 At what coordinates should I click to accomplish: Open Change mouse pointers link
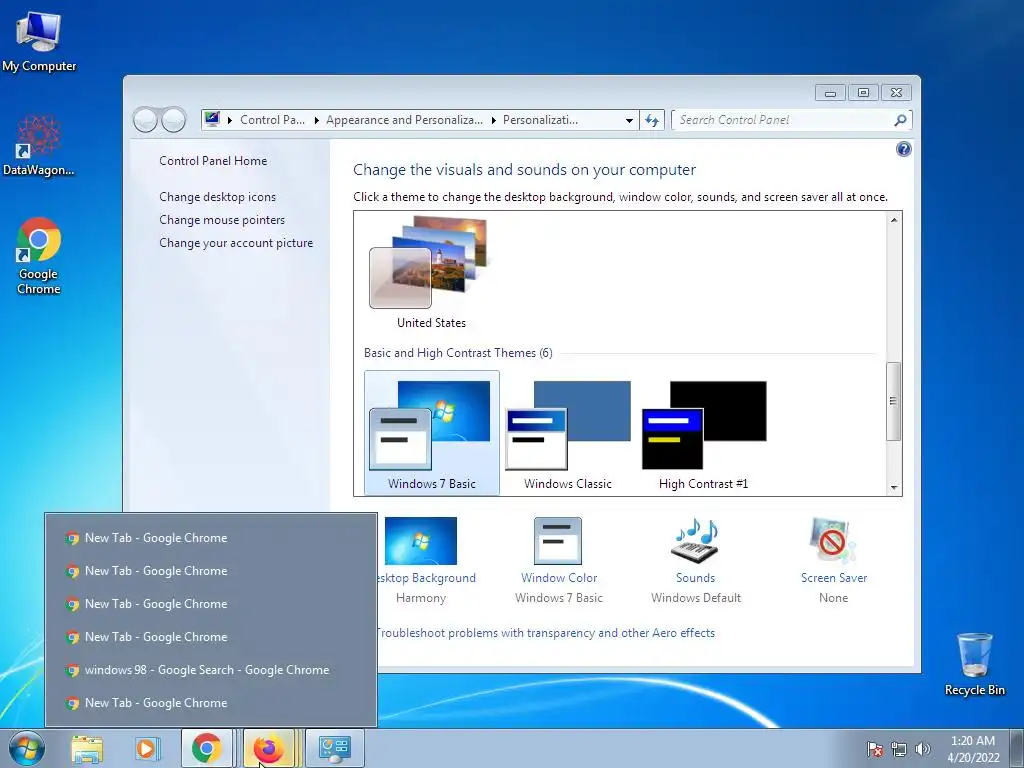pos(222,219)
